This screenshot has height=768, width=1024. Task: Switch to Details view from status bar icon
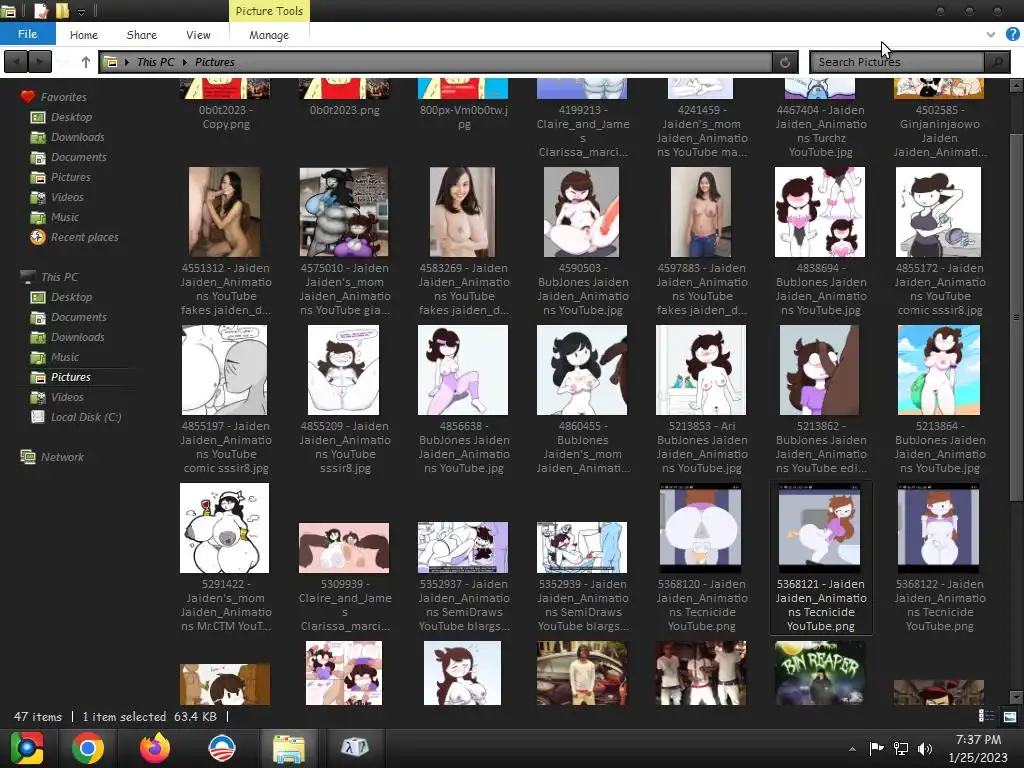pyautogui.click(x=986, y=716)
